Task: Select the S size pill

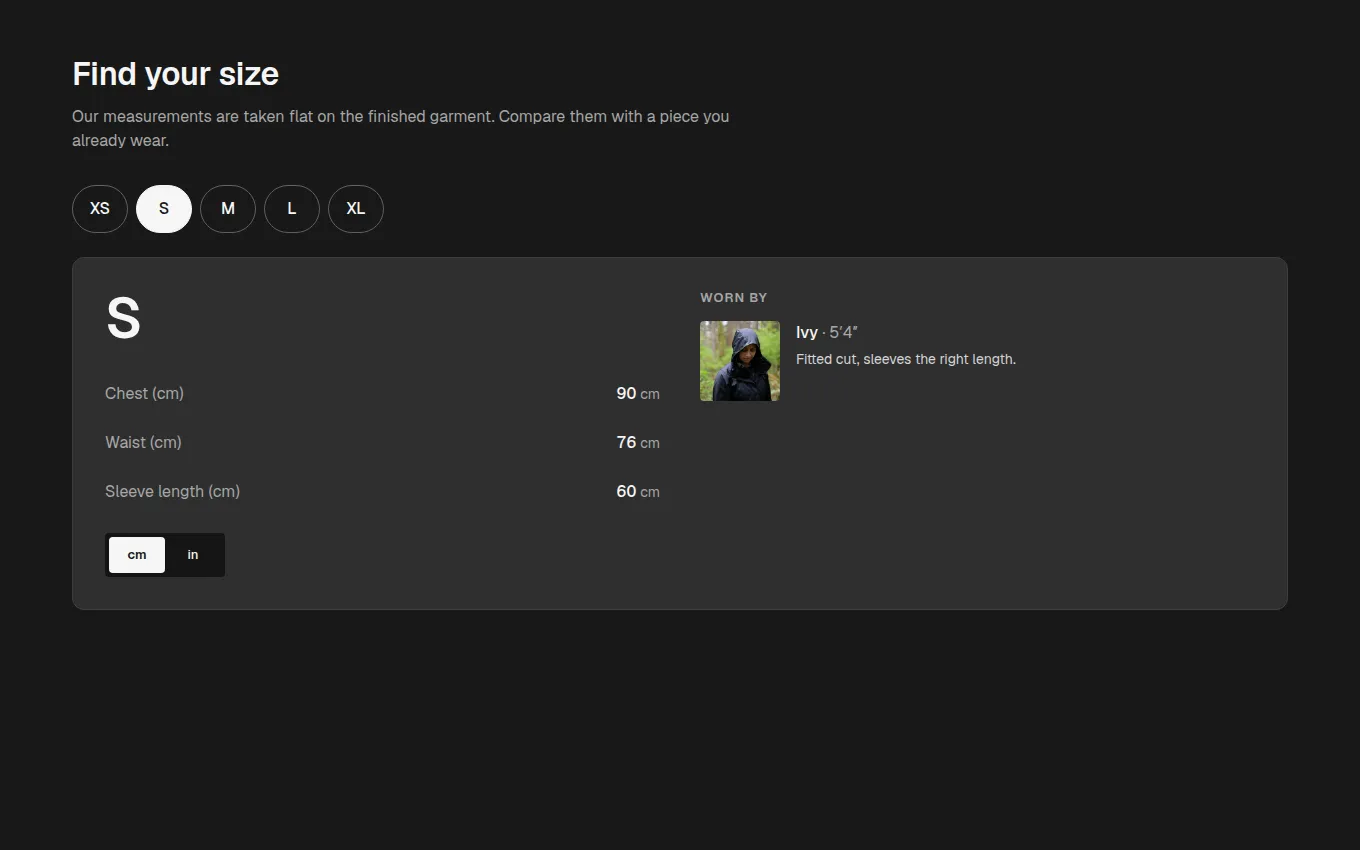Action: coord(164,209)
